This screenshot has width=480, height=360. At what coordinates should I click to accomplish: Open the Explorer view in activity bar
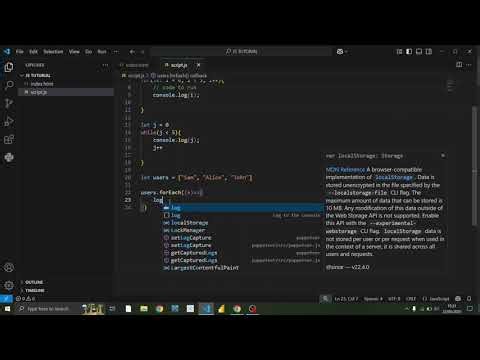tap(9, 67)
